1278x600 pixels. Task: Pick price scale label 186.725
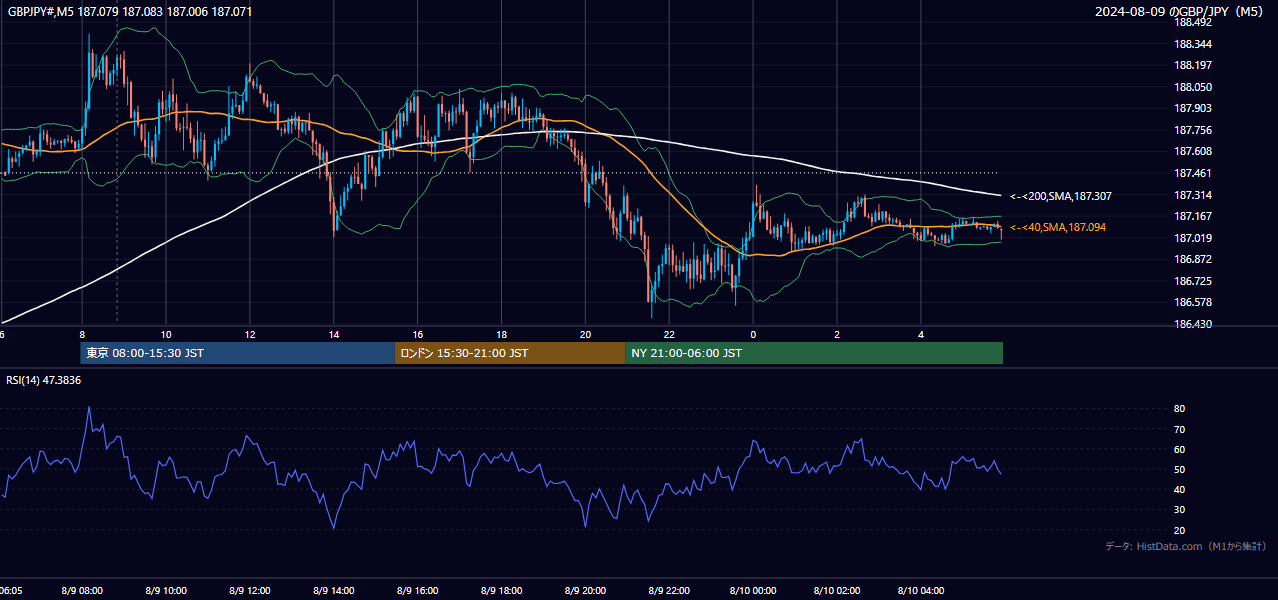pyautogui.click(x=1193, y=281)
